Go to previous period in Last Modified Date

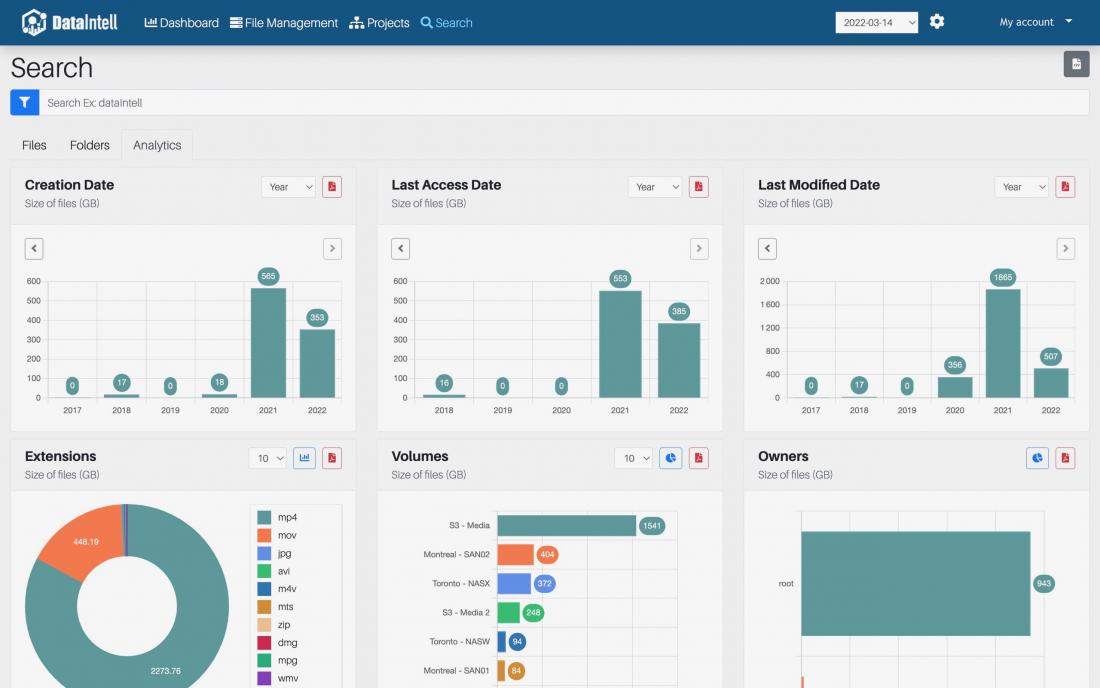767,249
